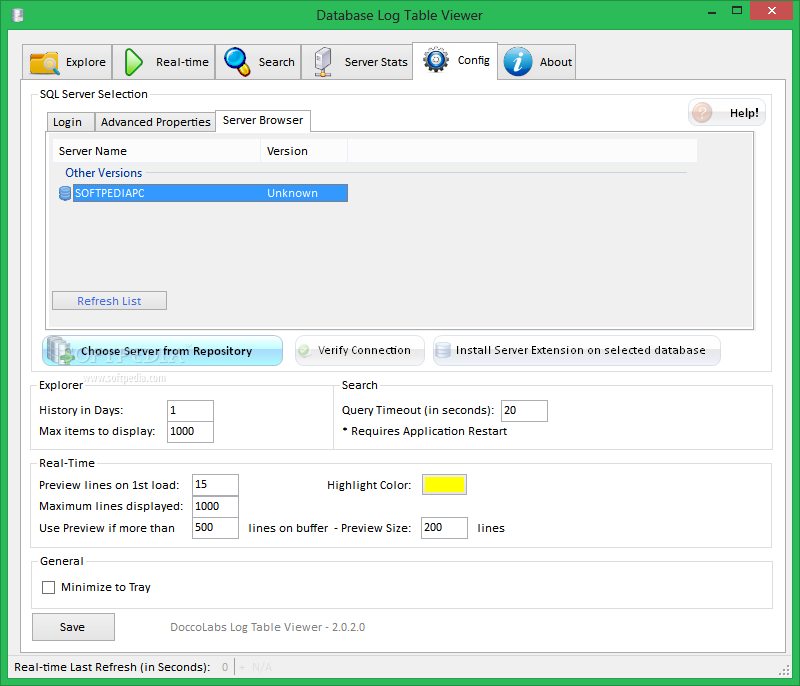Click the About info icon

(518, 62)
